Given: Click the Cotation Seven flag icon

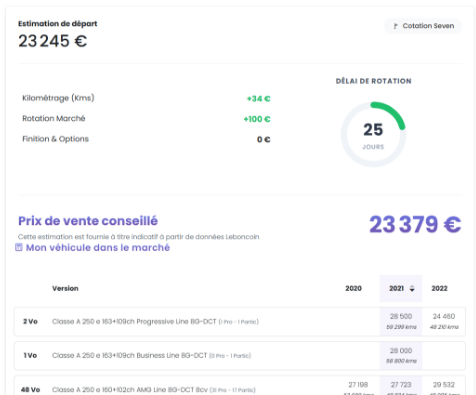Looking at the screenshot, I should coord(395,26).
